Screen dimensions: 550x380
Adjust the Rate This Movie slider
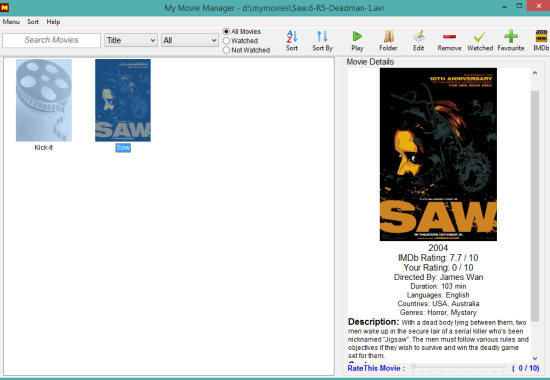pyautogui.click(x=458, y=367)
